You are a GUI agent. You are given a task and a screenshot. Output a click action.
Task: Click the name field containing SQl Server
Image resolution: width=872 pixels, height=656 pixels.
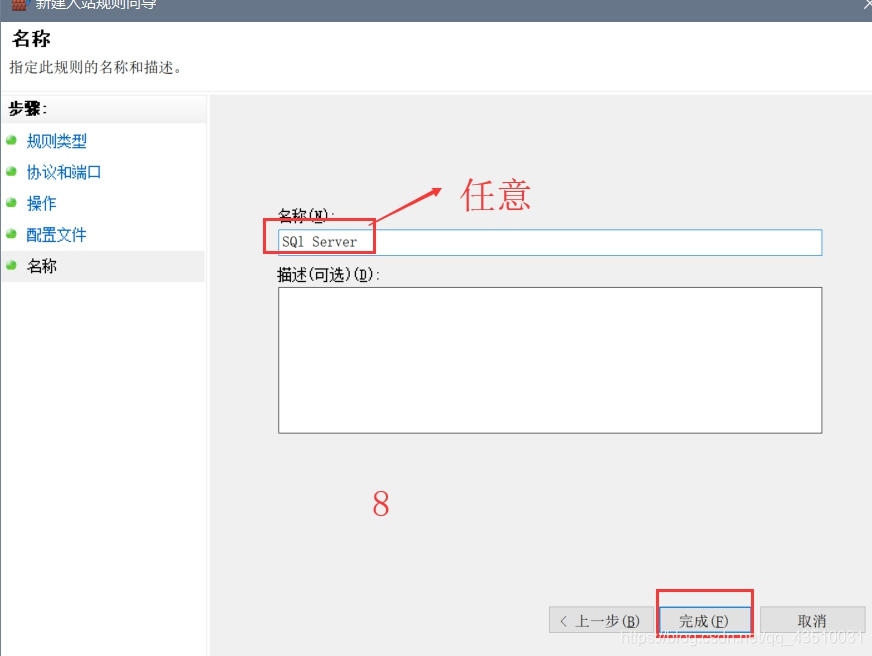pyautogui.click(x=549, y=242)
